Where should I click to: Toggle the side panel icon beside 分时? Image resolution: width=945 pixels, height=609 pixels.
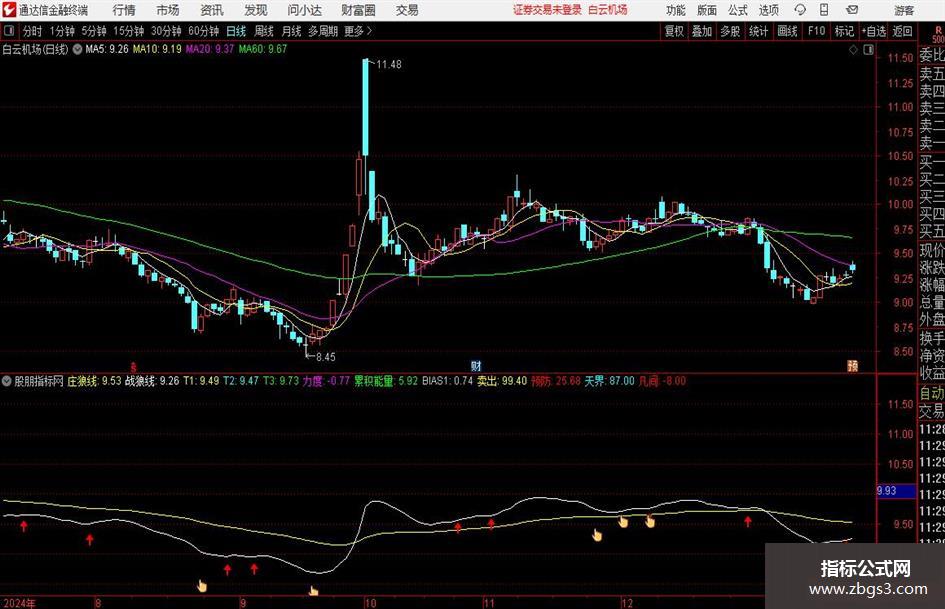9,31
